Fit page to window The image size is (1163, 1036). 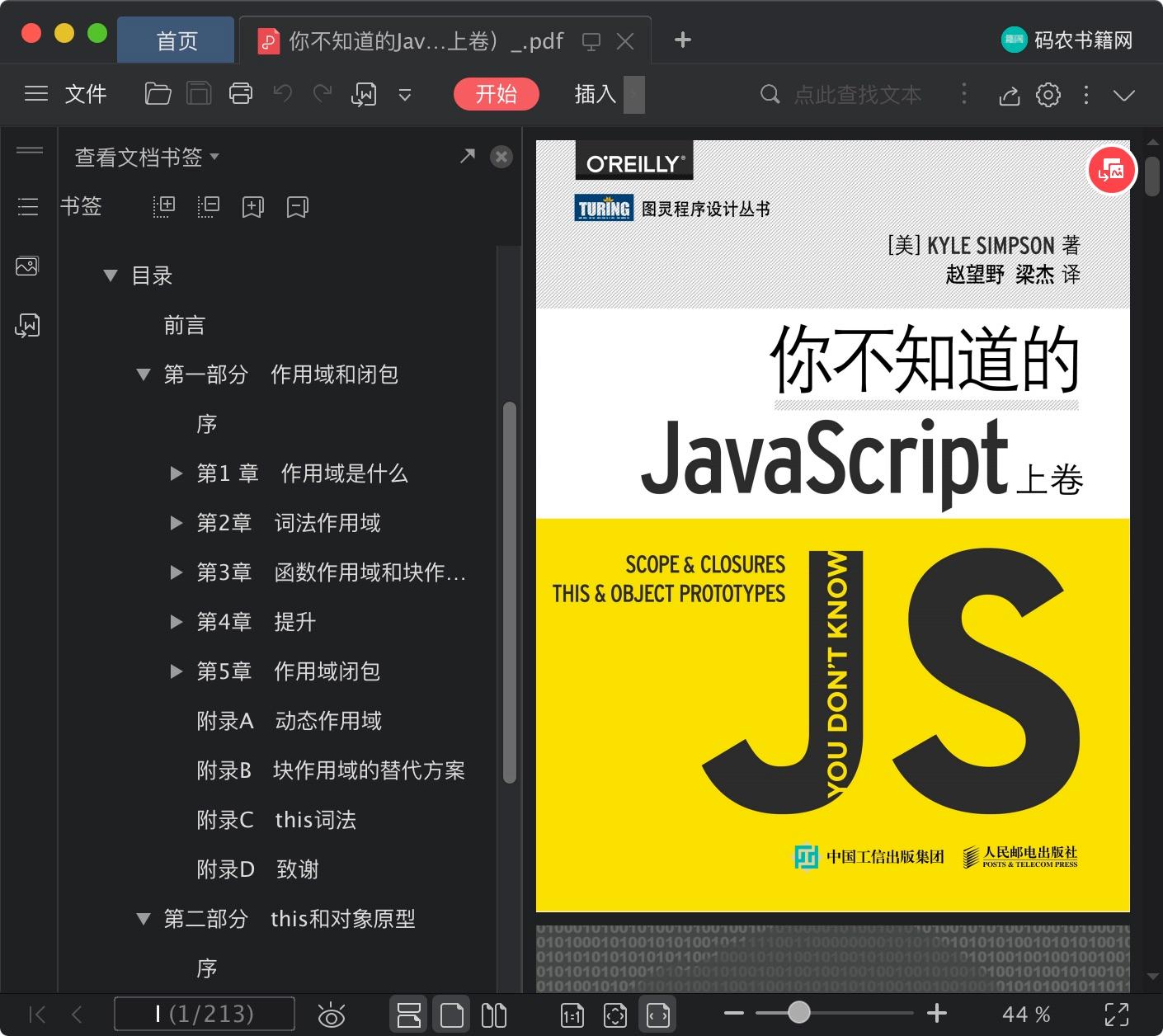(x=615, y=1015)
